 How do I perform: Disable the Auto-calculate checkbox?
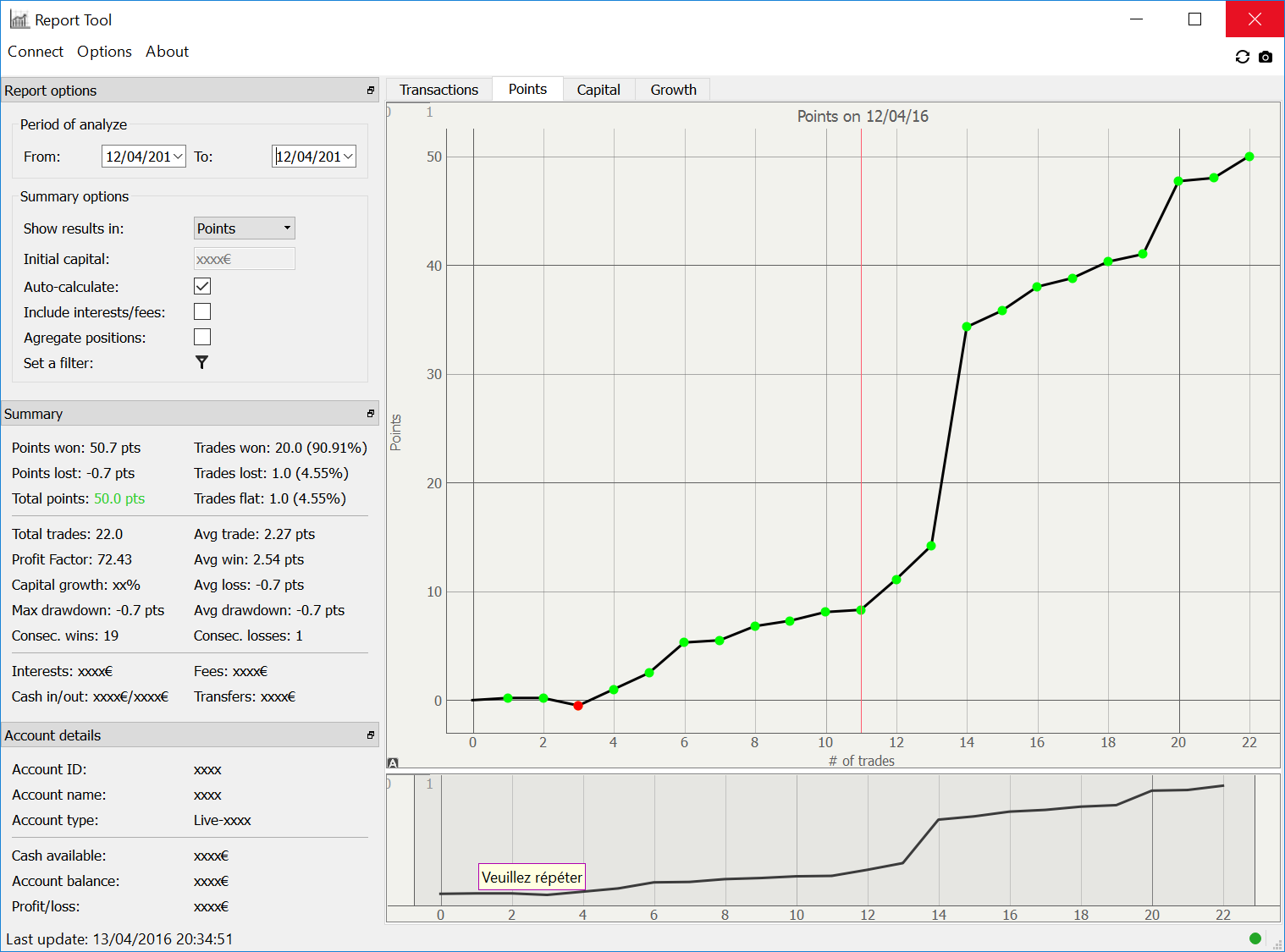(202, 287)
